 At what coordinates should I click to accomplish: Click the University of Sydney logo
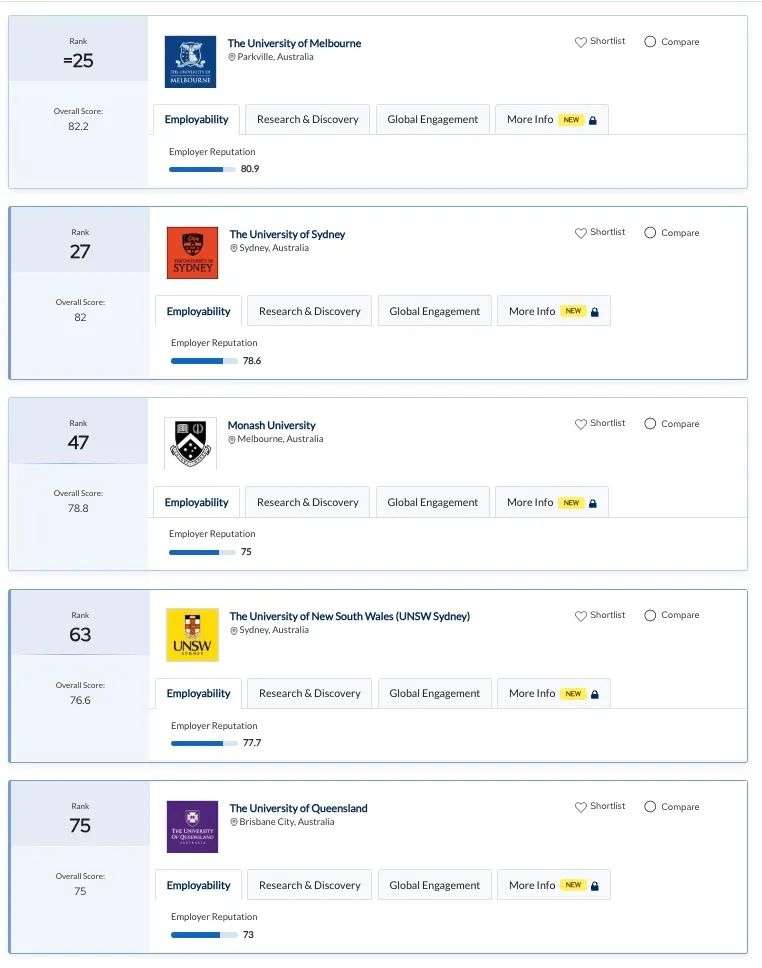(192, 252)
